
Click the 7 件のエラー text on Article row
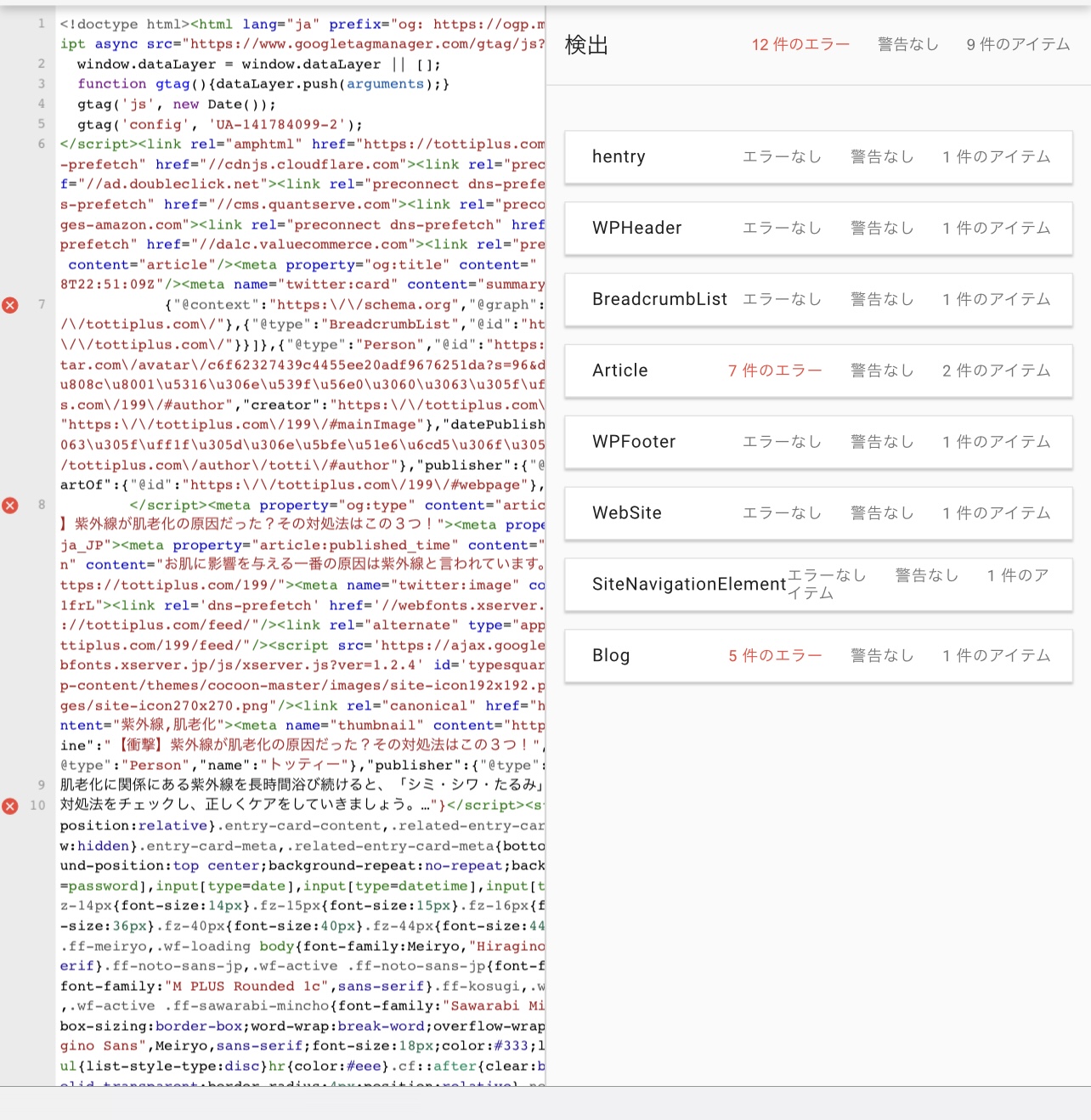coord(775,371)
